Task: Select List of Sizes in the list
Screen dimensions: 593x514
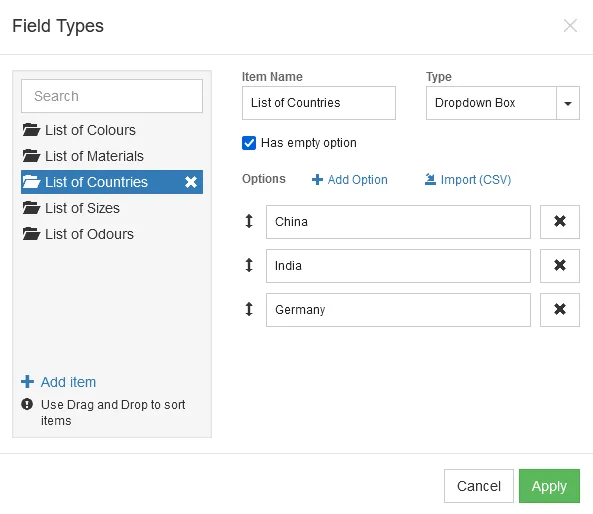Action: click(x=112, y=208)
